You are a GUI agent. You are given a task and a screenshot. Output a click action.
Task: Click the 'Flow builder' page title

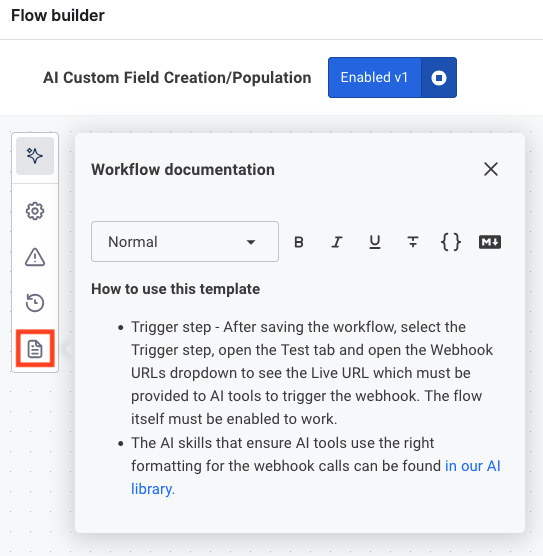pos(58,15)
